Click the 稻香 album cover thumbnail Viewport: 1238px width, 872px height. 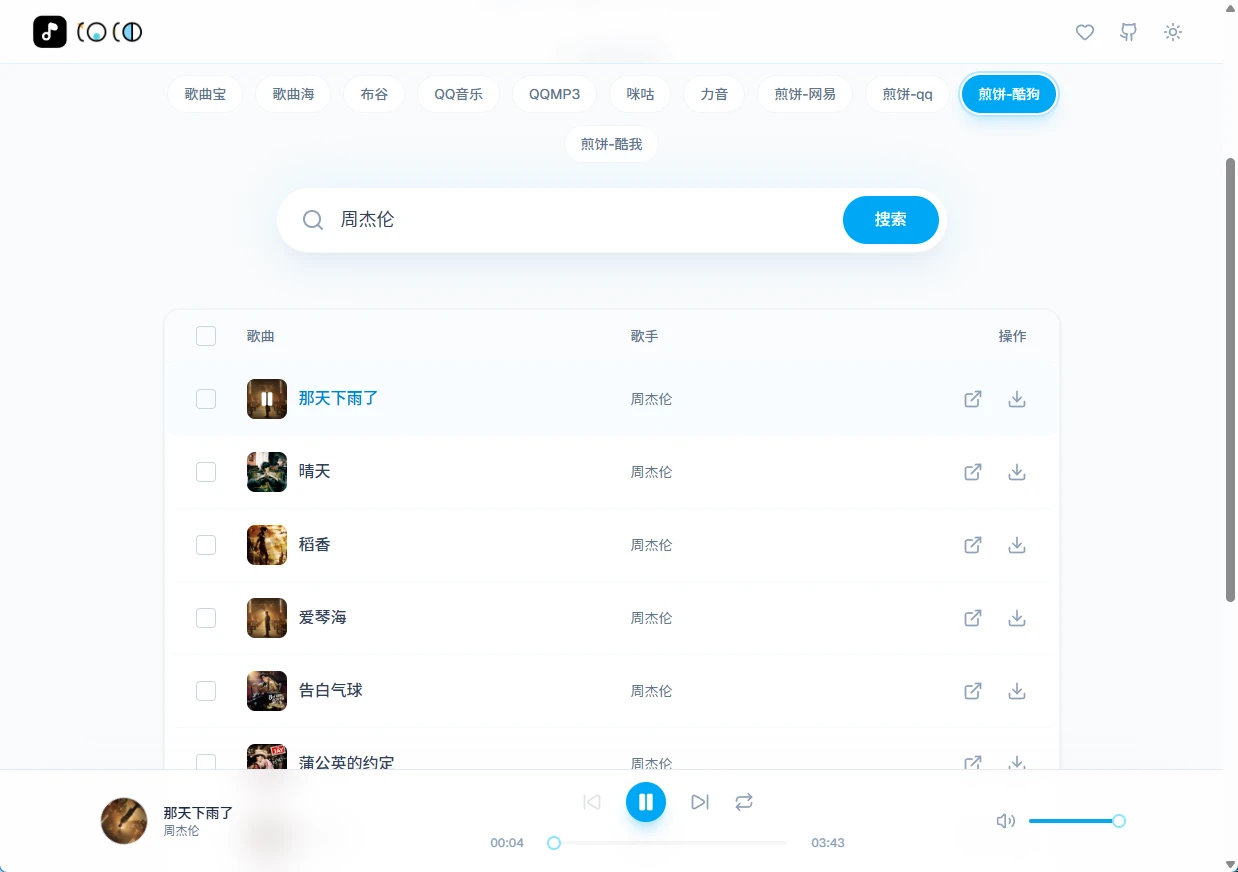click(x=267, y=545)
